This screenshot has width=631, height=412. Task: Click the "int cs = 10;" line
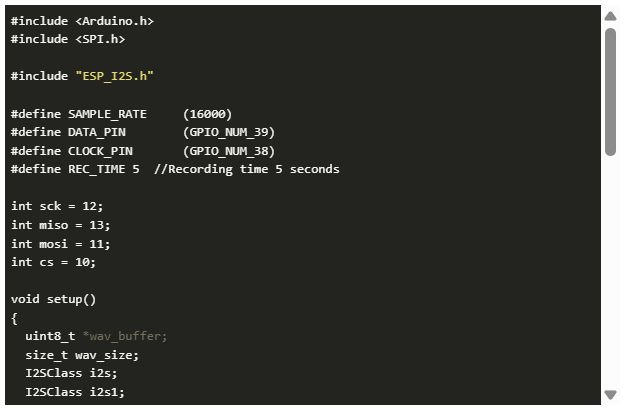point(53,262)
